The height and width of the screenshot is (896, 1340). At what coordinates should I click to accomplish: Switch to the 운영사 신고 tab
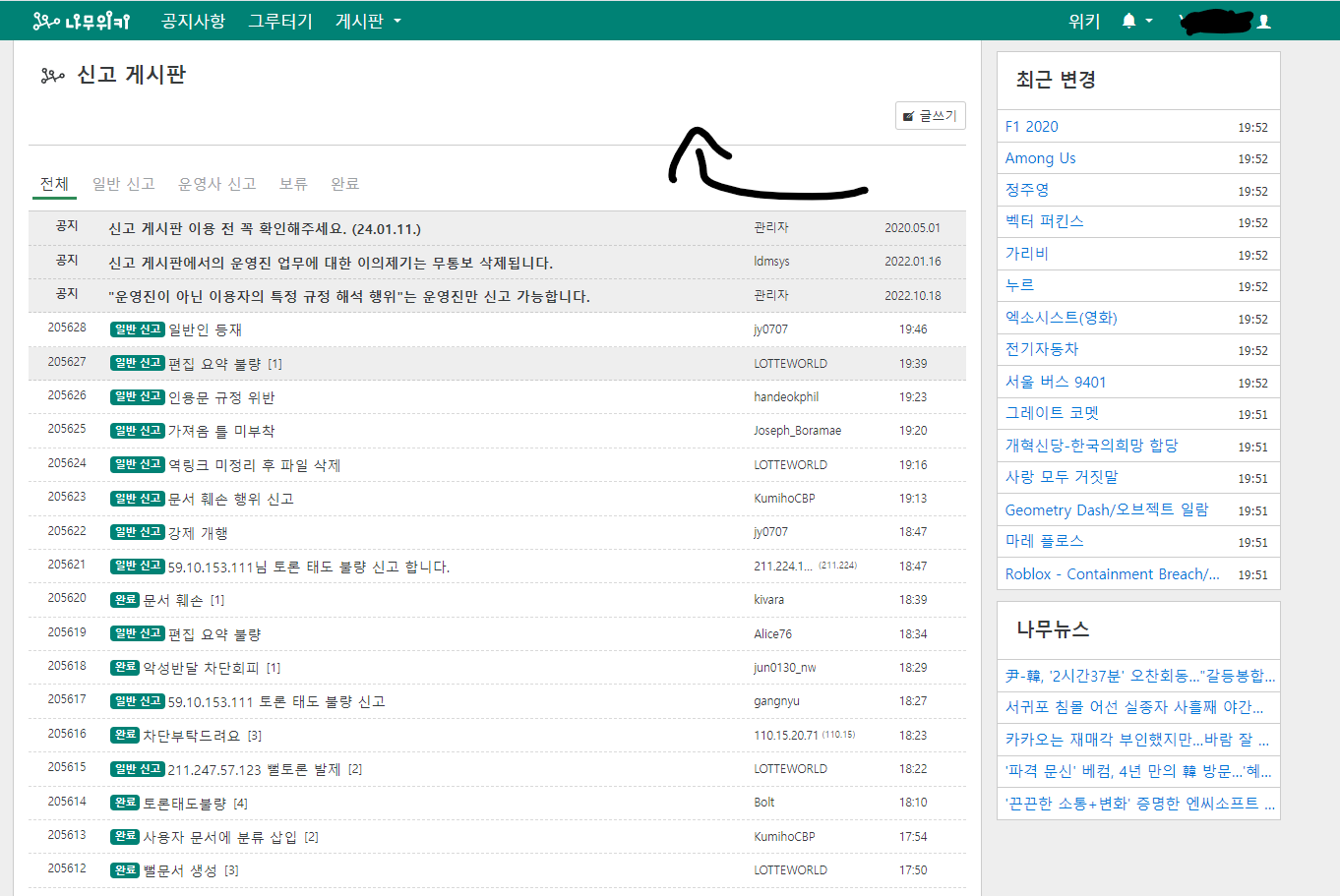point(216,184)
